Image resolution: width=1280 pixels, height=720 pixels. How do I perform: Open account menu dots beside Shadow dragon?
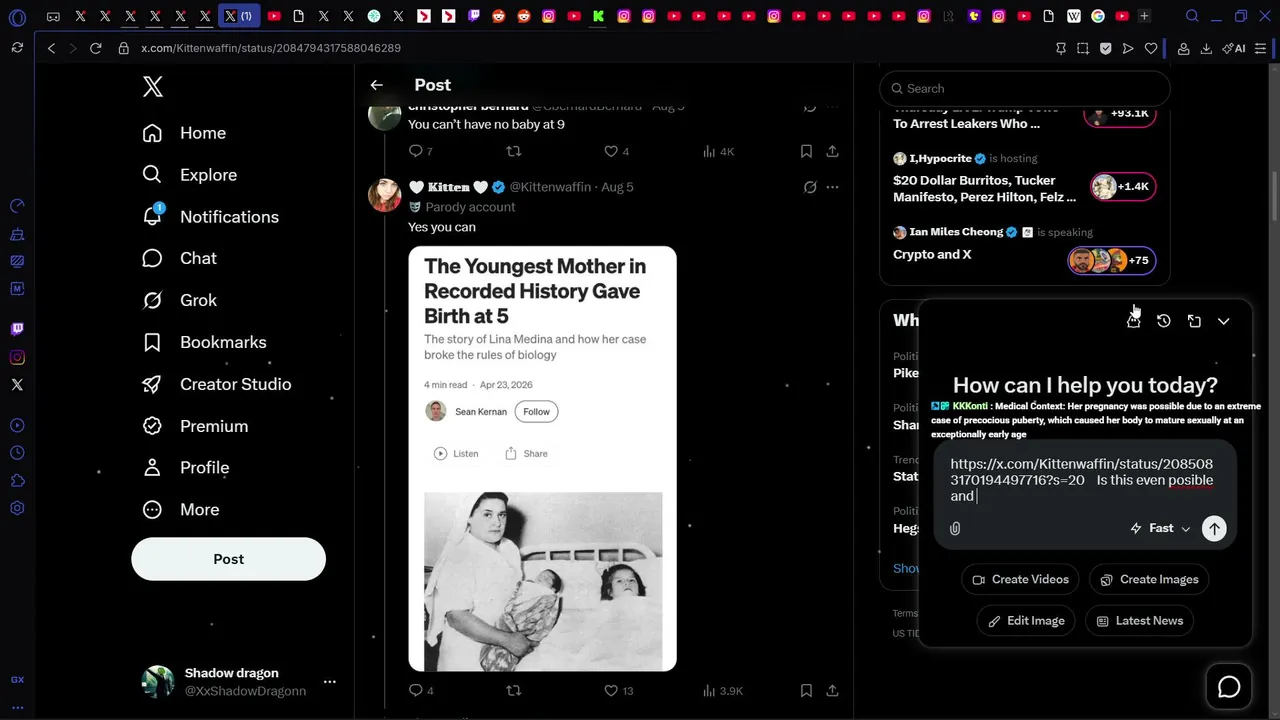329,682
